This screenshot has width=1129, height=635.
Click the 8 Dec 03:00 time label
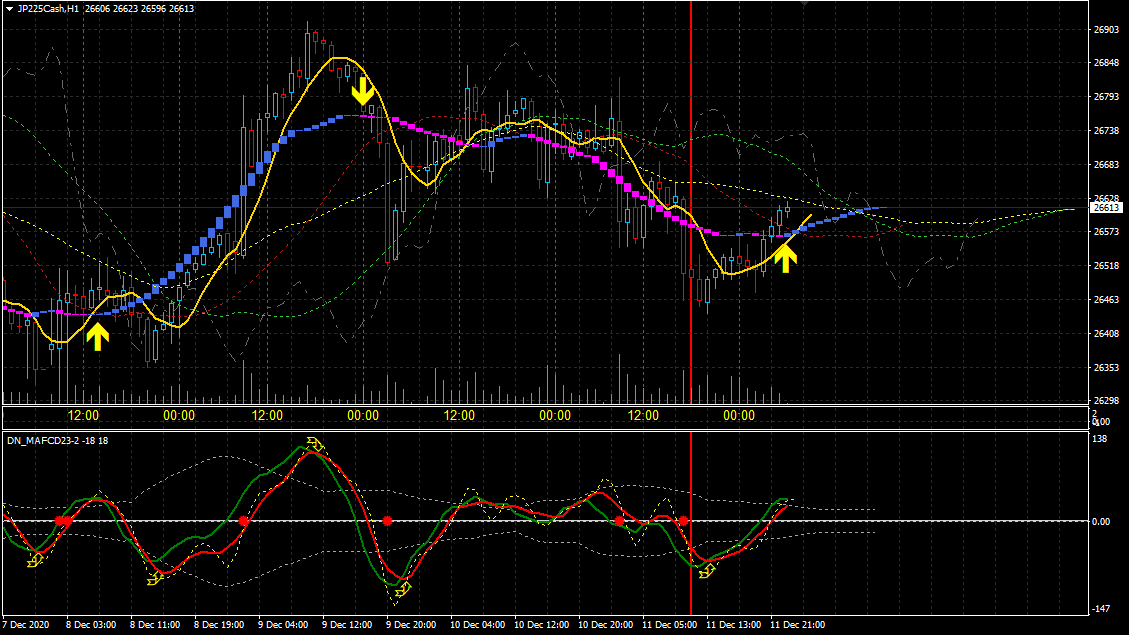point(91,624)
